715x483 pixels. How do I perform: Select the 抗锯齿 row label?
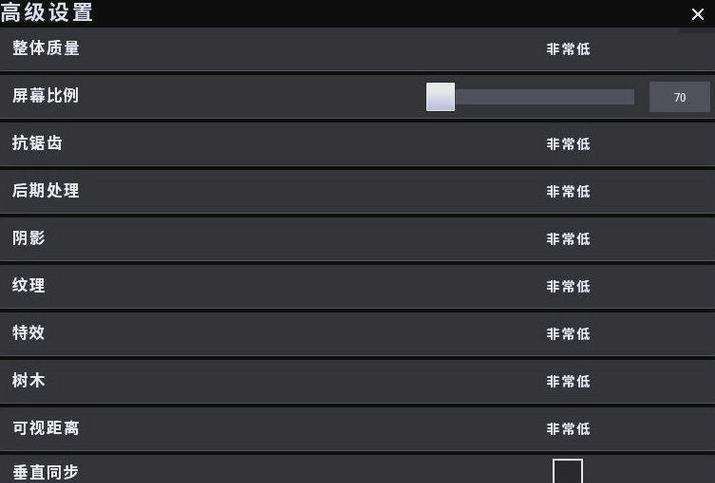point(37,143)
